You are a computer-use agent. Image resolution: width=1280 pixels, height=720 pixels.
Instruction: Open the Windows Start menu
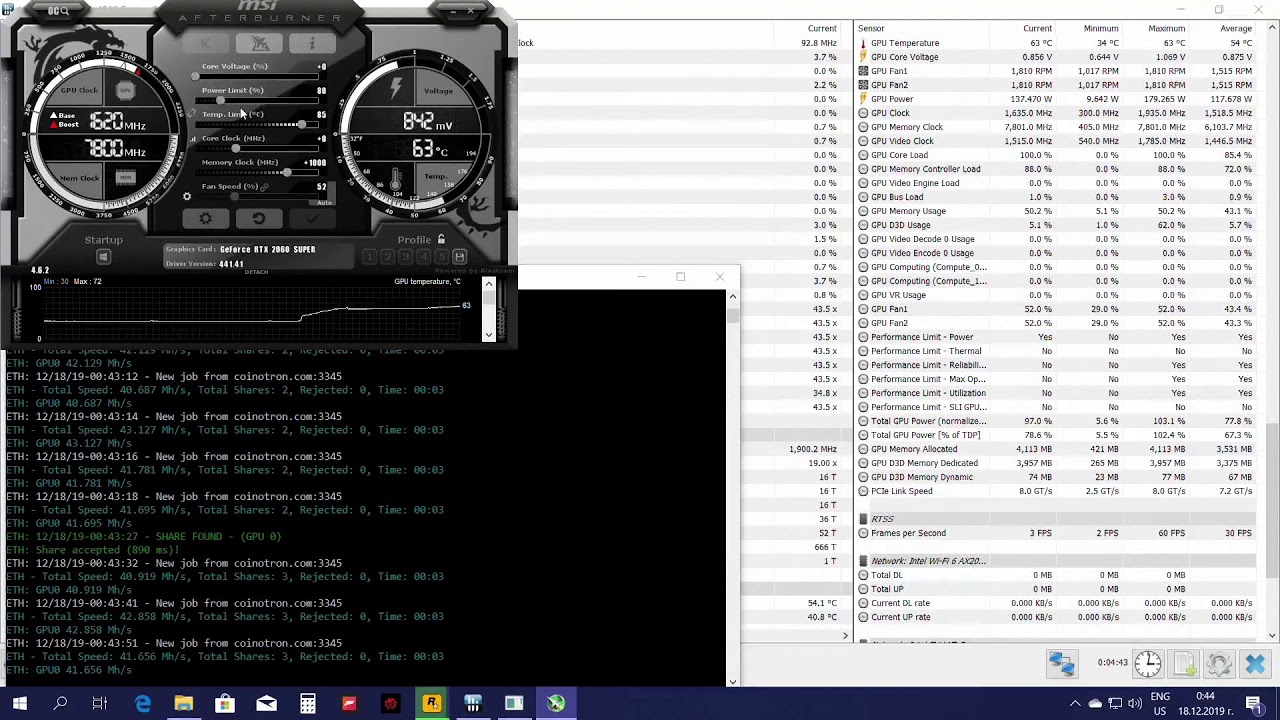[19, 703]
